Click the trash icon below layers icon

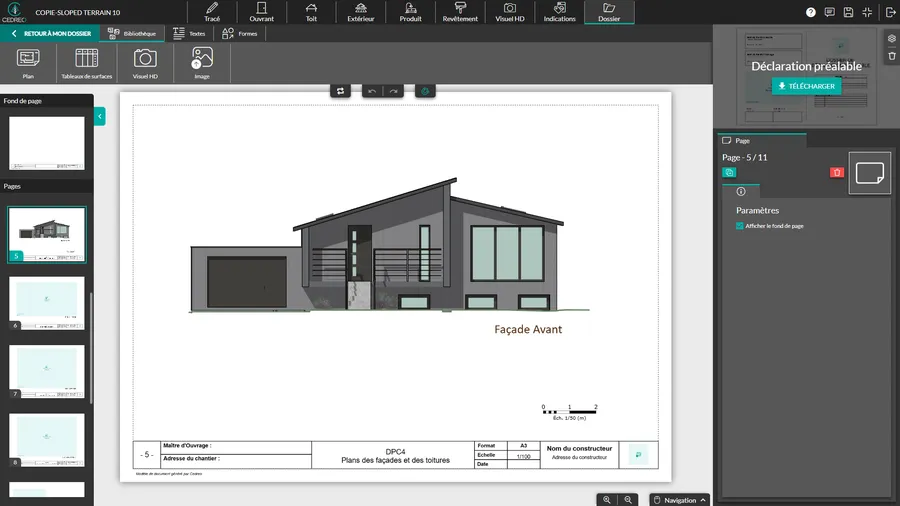pyautogui.click(x=891, y=56)
